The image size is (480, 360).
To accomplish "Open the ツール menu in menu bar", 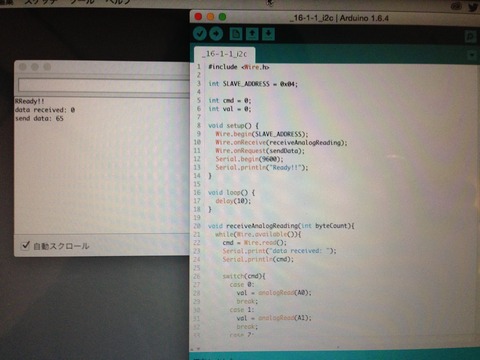I will (82, 2).
